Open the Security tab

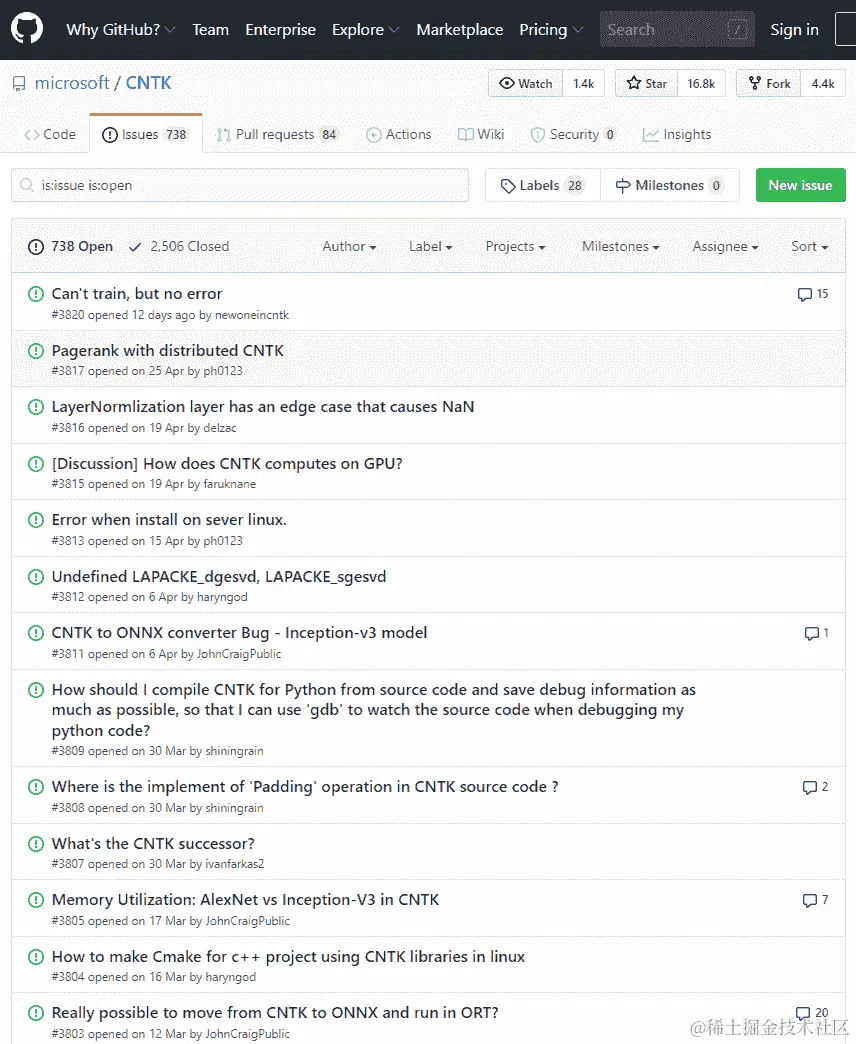click(572, 134)
